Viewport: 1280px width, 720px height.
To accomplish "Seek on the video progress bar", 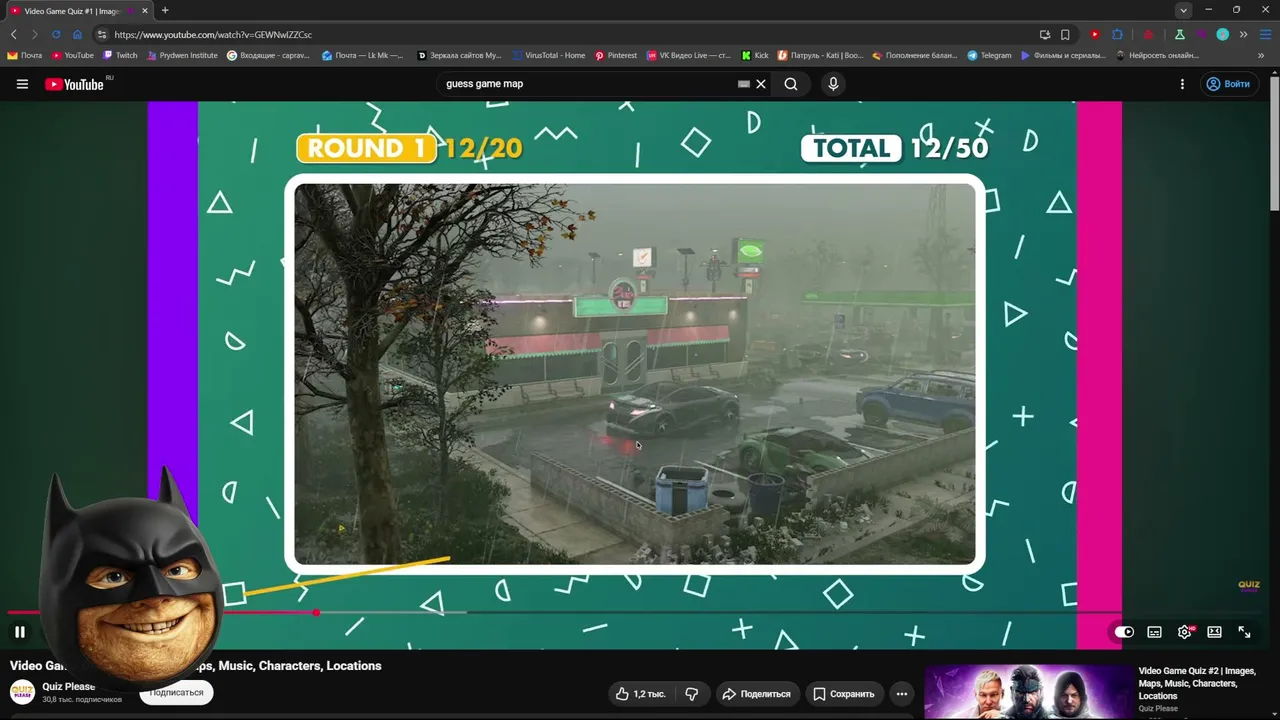I will 640,612.
